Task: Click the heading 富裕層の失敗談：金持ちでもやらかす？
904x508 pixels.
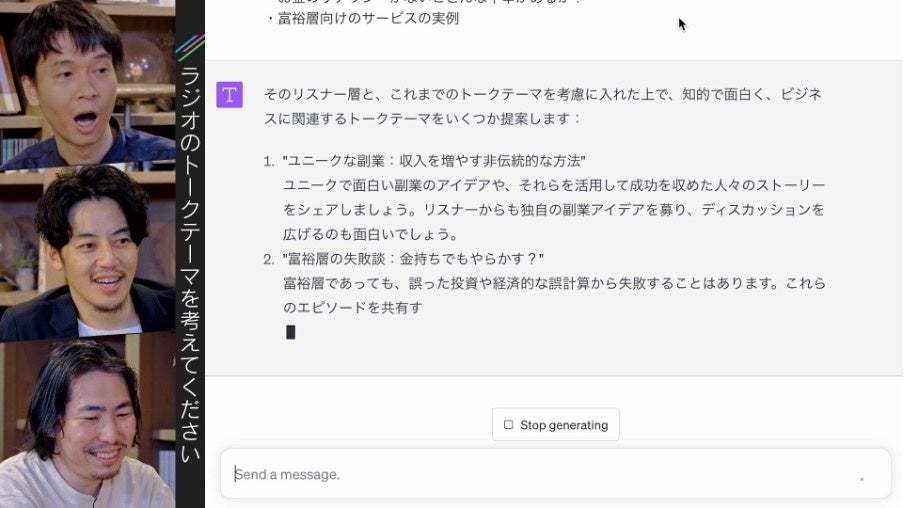Action: 413,259
